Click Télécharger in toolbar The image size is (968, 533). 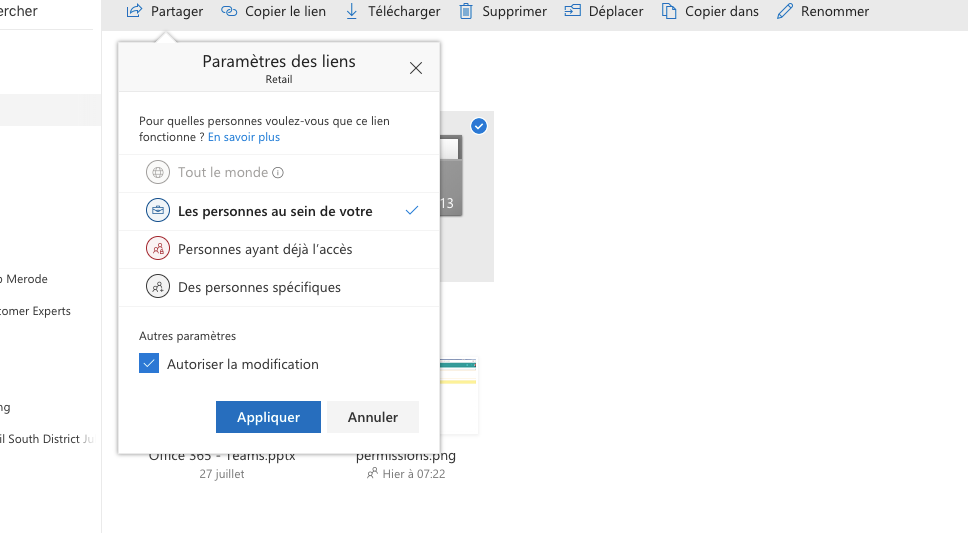click(393, 11)
